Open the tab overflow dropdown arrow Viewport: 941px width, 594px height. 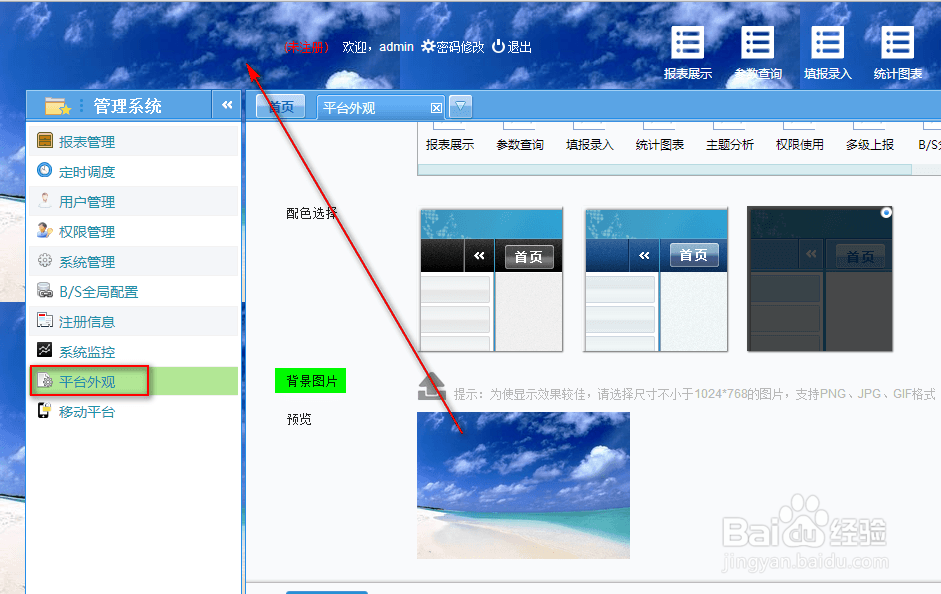point(459,106)
